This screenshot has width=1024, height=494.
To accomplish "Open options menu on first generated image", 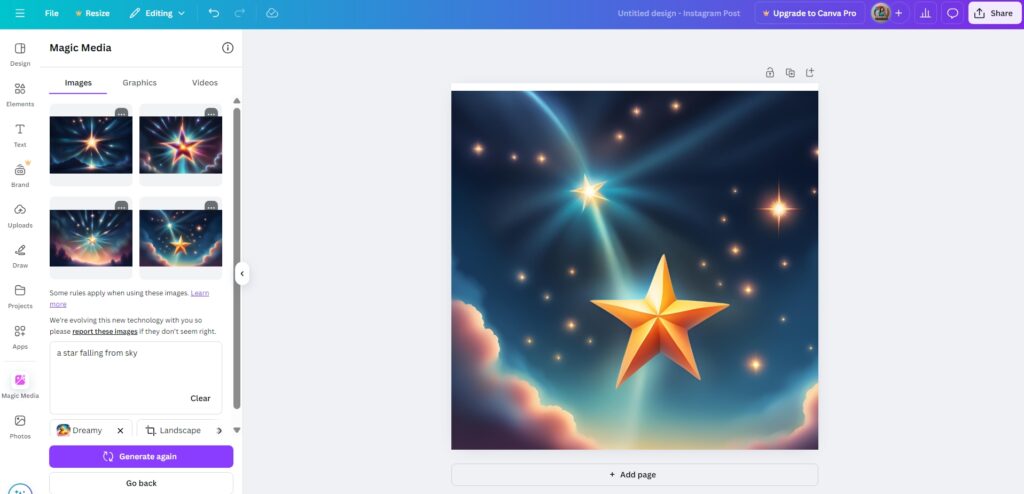I will 121,114.
